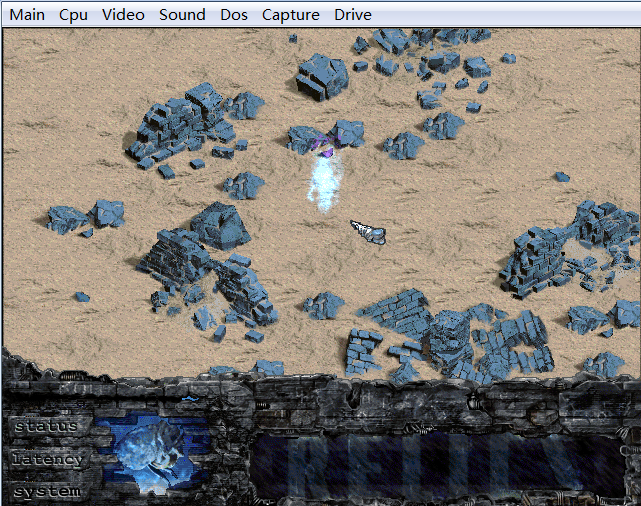Click the system button in game panel
Viewport: 641px width, 506px height.
[47, 492]
